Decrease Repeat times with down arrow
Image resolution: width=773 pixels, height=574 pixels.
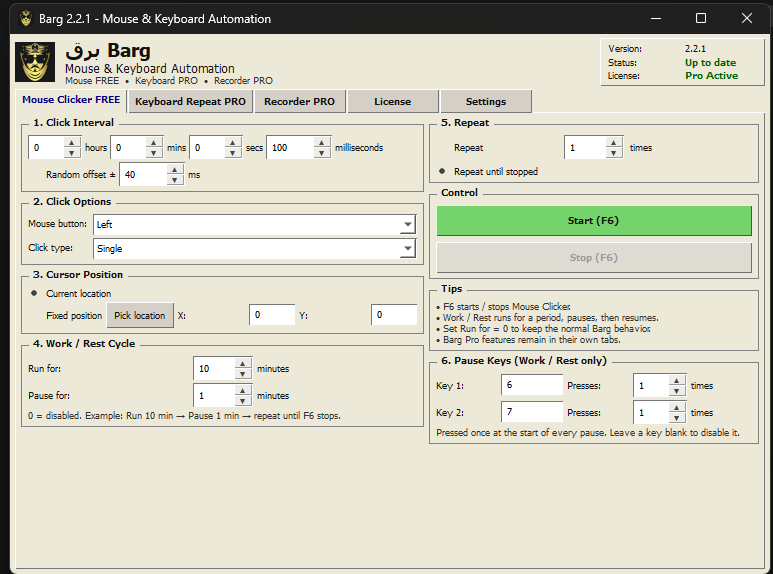[x=614, y=153]
